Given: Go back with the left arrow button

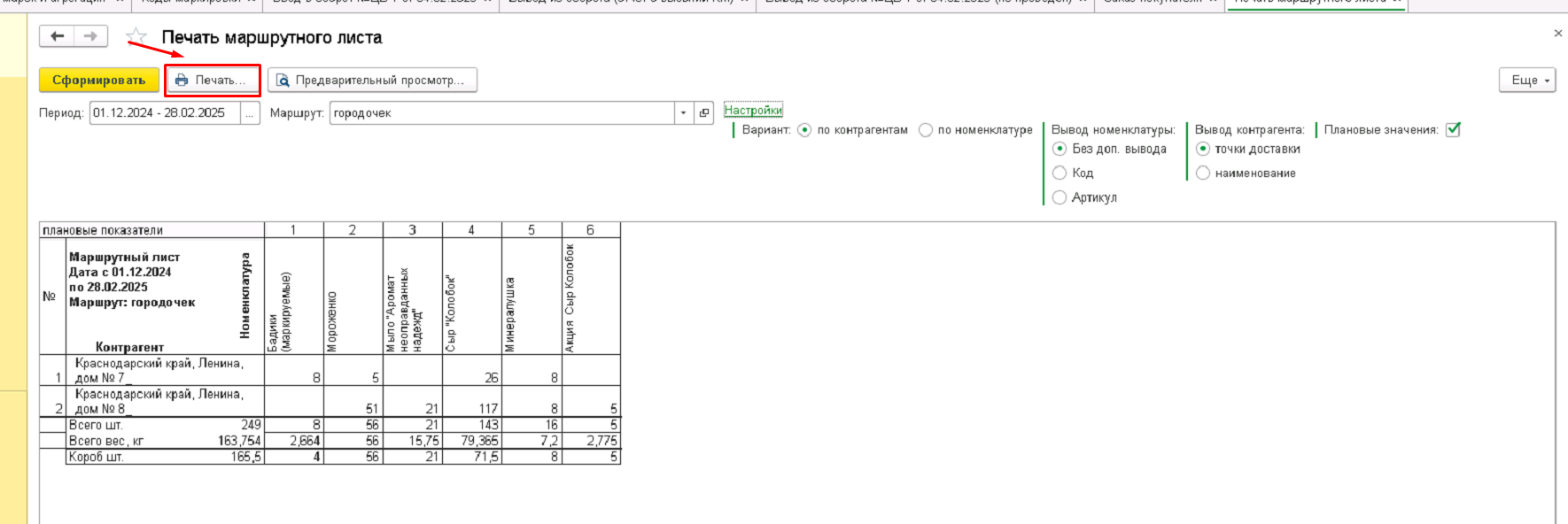Looking at the screenshot, I should tap(58, 36).
